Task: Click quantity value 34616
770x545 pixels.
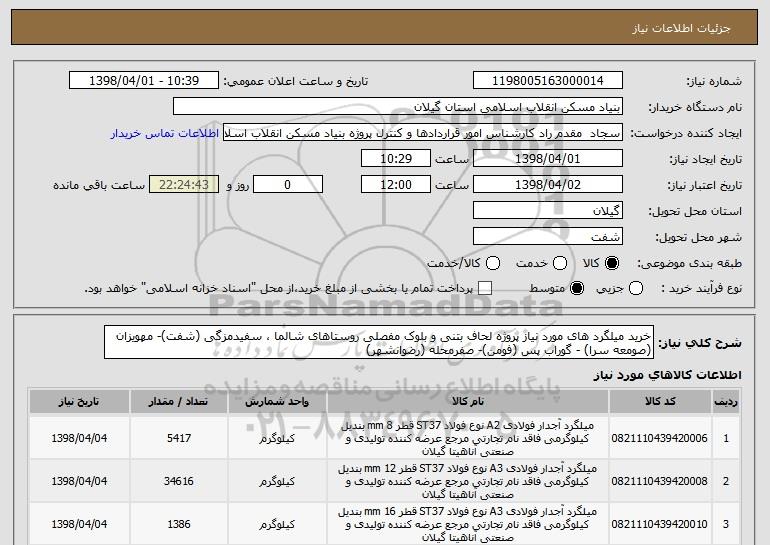Action: point(179,481)
